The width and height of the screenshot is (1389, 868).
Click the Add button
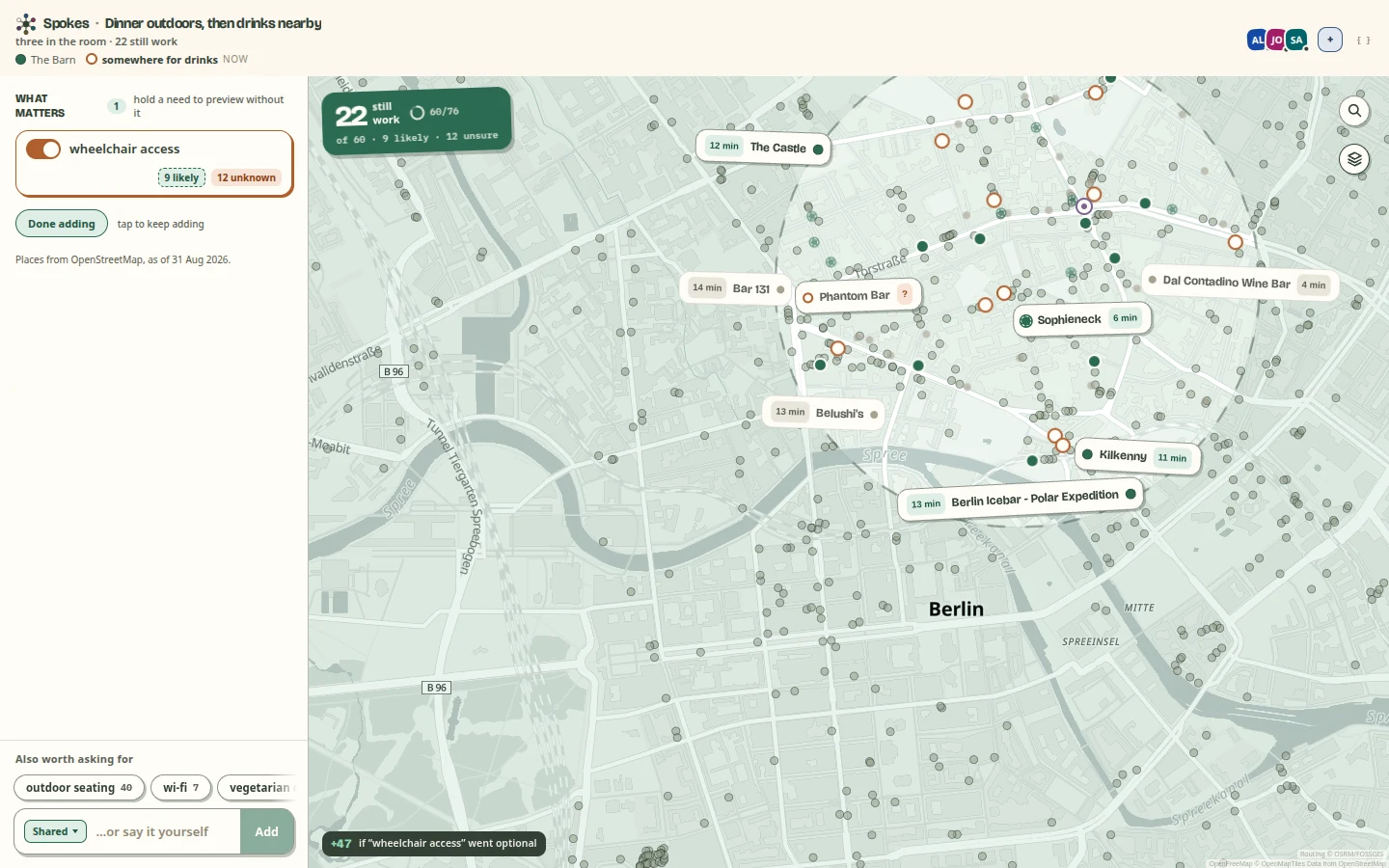[267, 831]
